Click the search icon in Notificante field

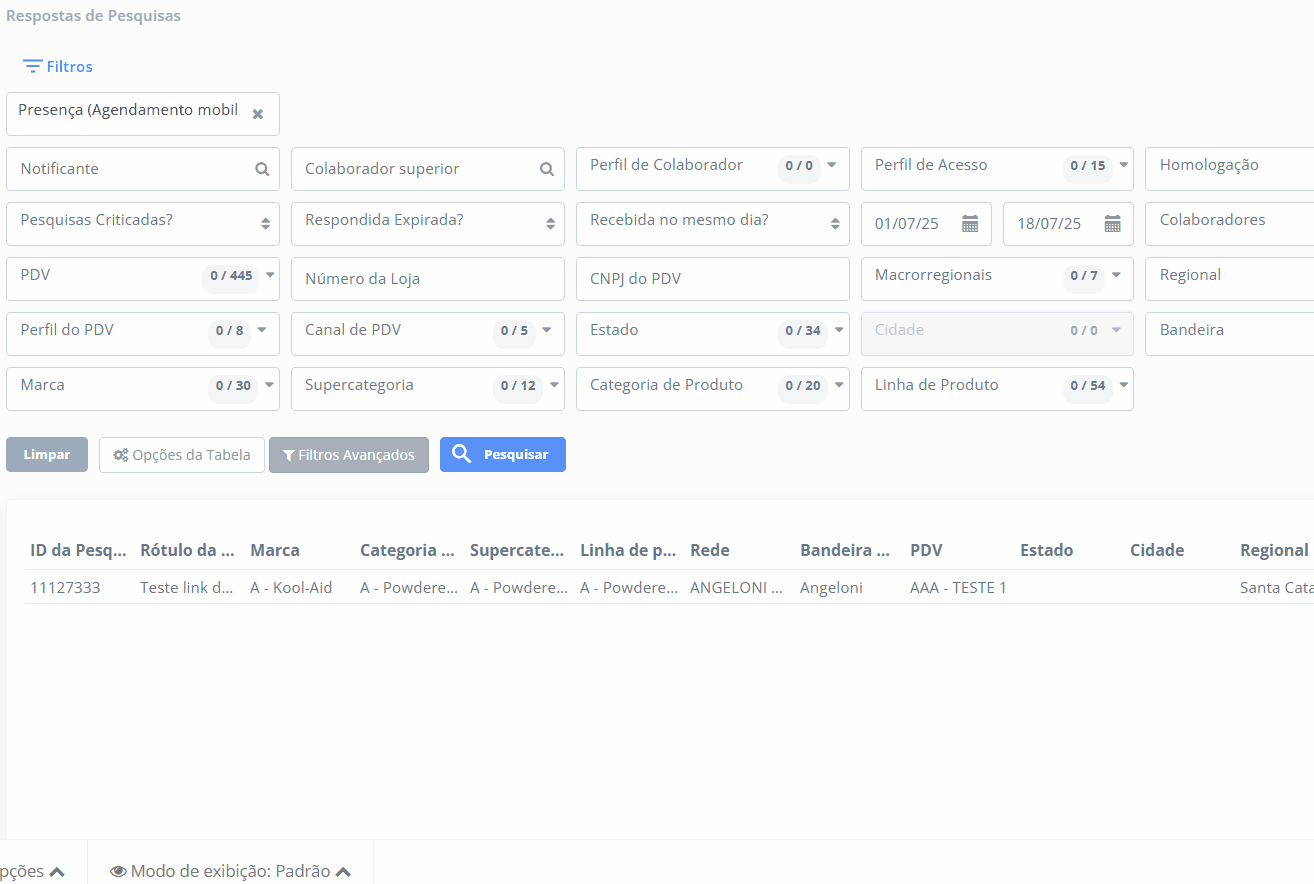pyautogui.click(x=262, y=170)
